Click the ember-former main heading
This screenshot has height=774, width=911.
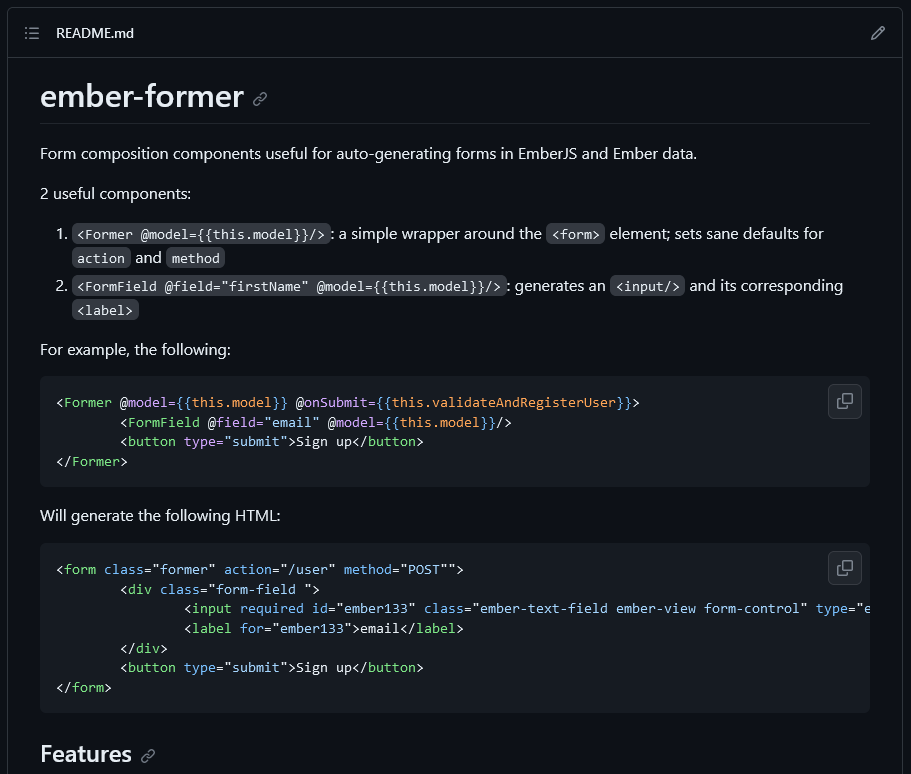[142, 96]
